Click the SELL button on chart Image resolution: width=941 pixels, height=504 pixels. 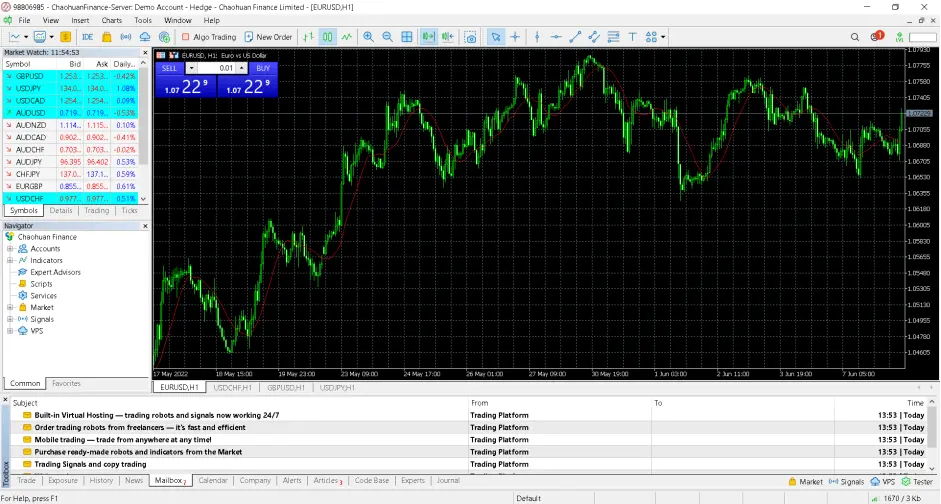(169, 68)
